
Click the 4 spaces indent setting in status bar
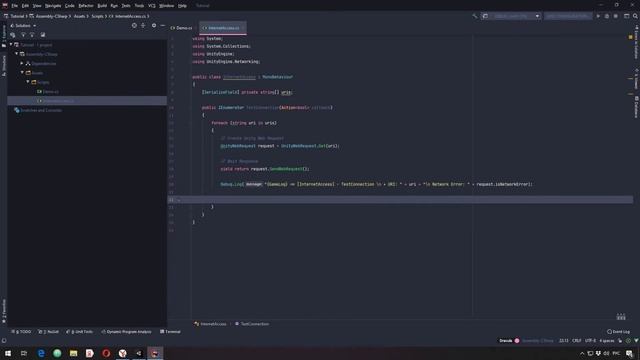(607, 340)
